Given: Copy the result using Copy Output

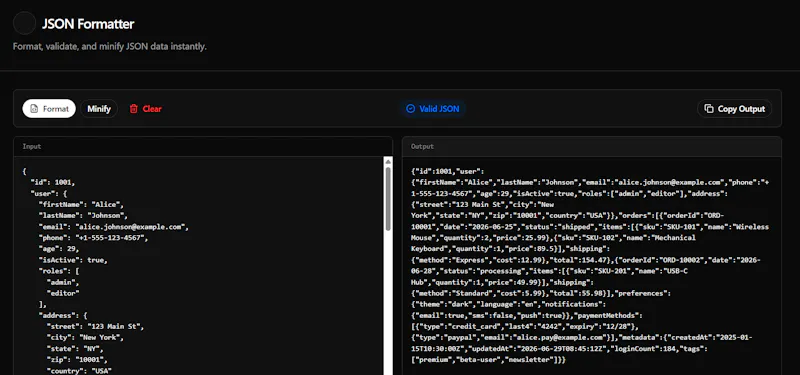Looking at the screenshot, I should [x=734, y=109].
